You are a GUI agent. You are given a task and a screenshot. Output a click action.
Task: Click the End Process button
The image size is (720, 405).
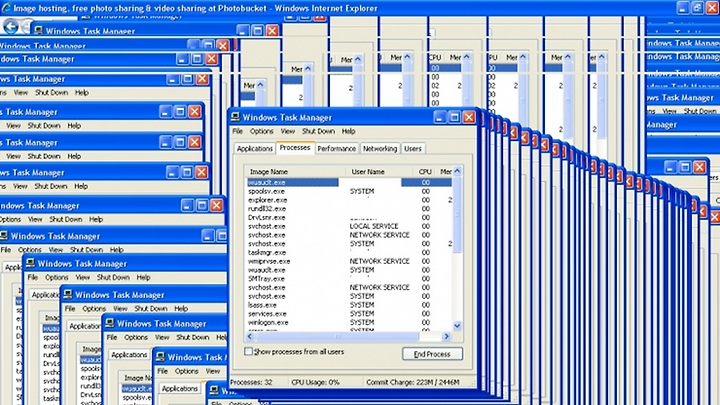(x=432, y=354)
